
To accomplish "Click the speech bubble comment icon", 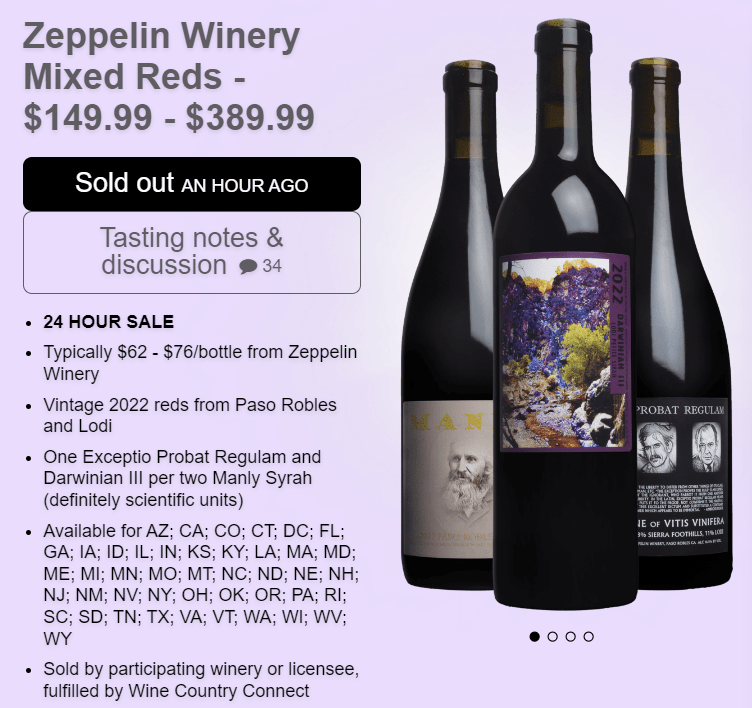I will click(x=248, y=267).
